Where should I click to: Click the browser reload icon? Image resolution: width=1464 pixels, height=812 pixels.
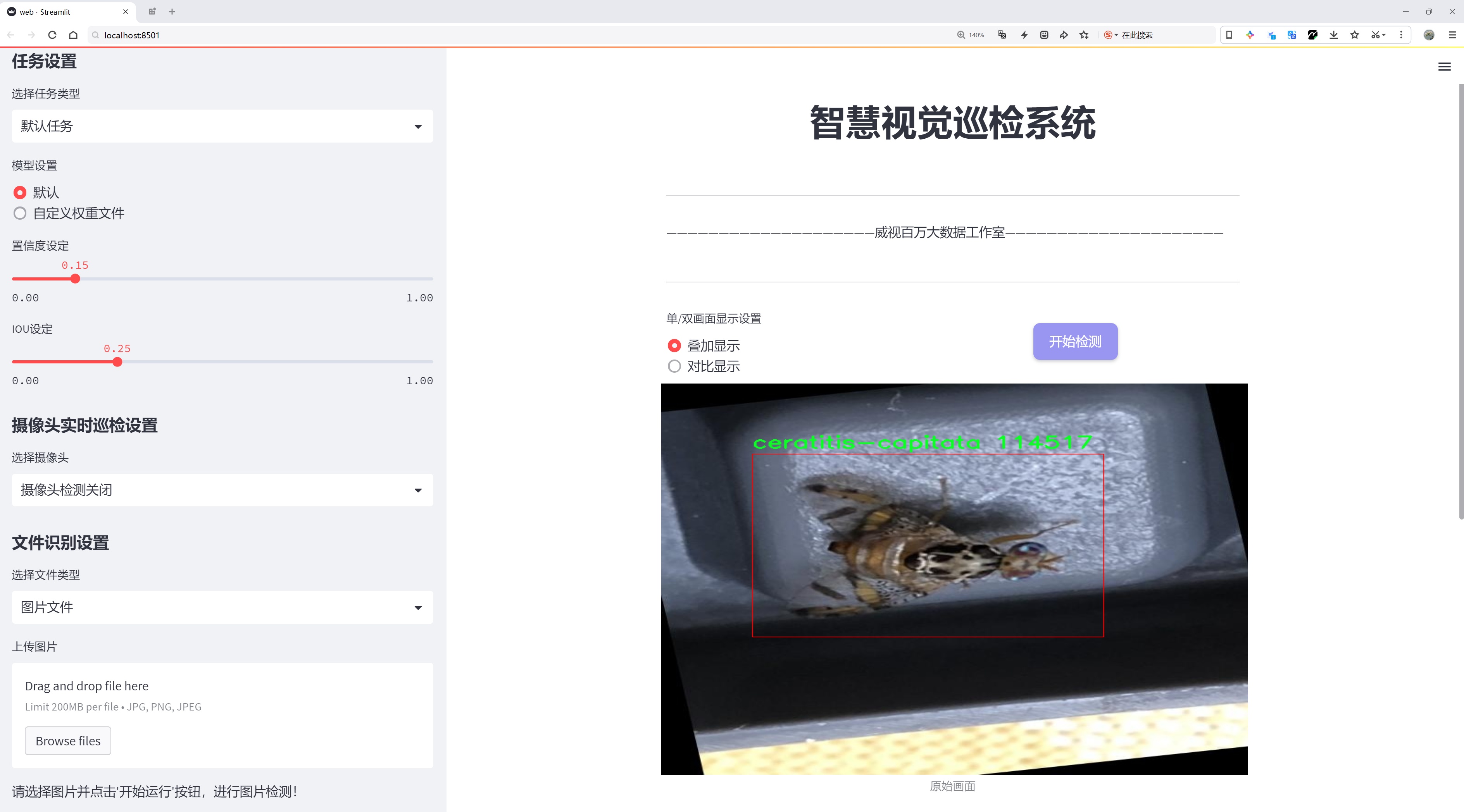click(52, 35)
